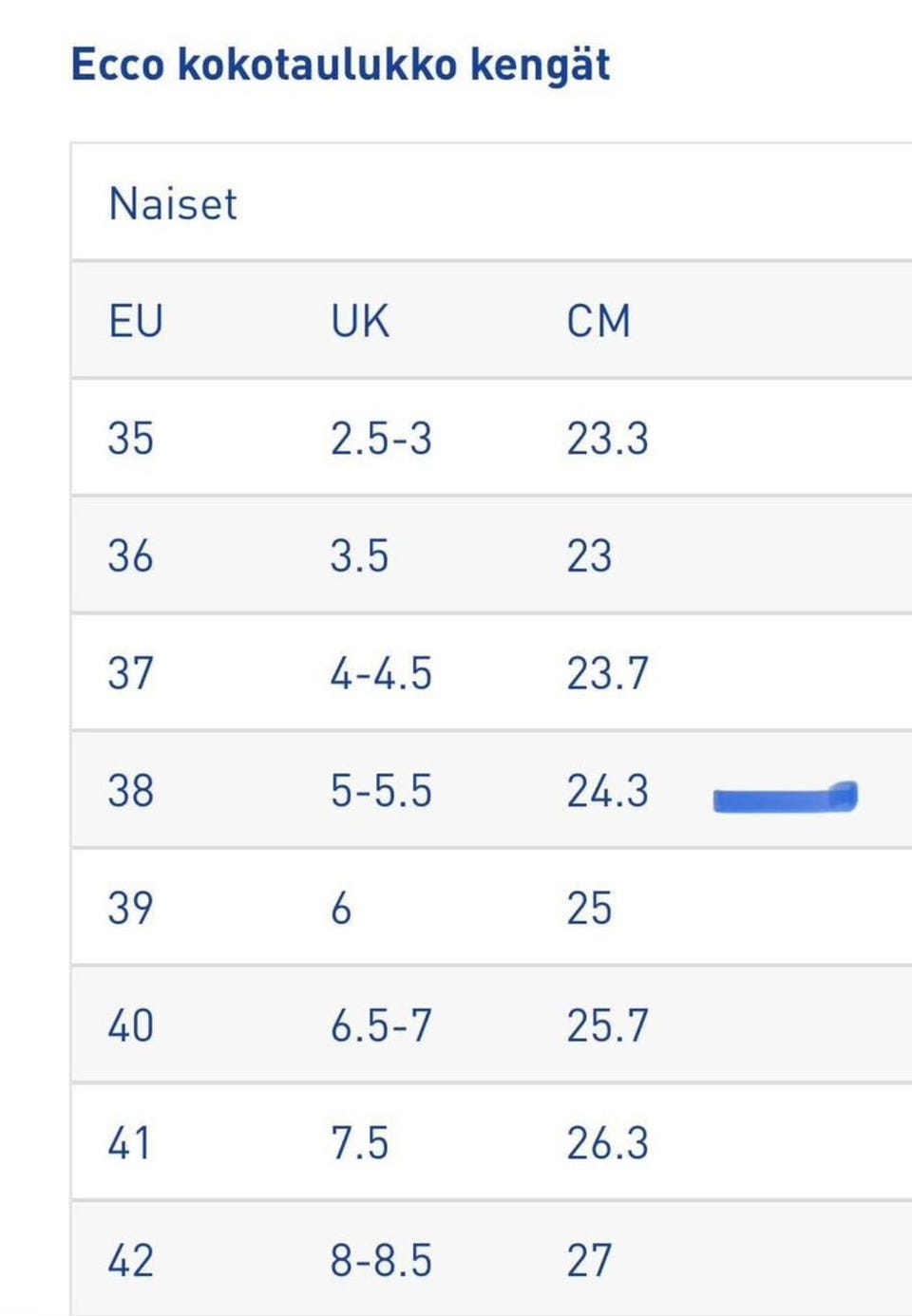Click the blue highlight mark beside 24.3
The width and height of the screenshot is (912, 1316).
785,799
